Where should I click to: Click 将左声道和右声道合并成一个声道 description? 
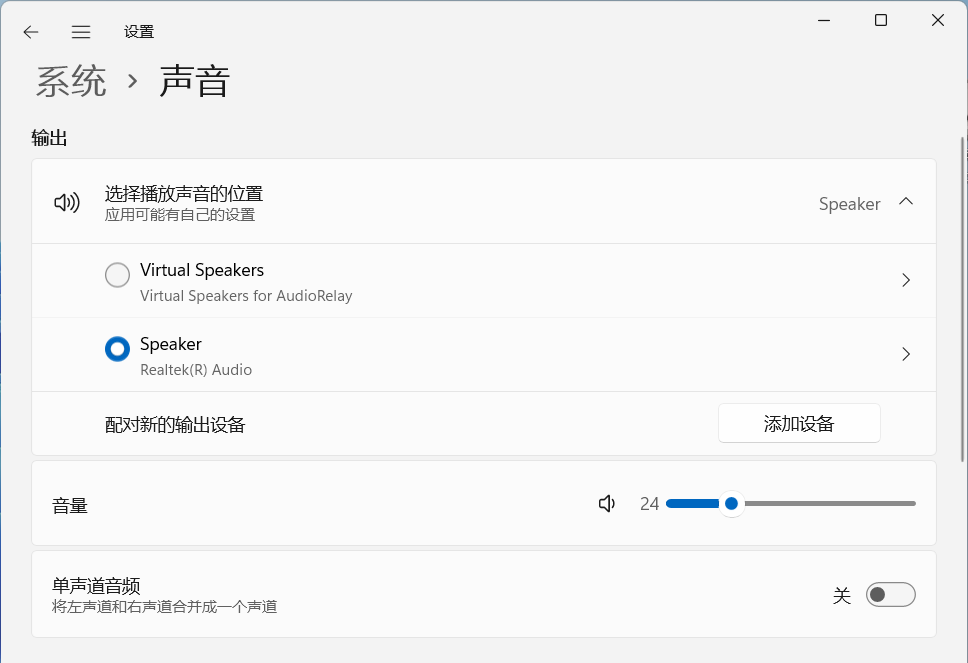[164, 607]
